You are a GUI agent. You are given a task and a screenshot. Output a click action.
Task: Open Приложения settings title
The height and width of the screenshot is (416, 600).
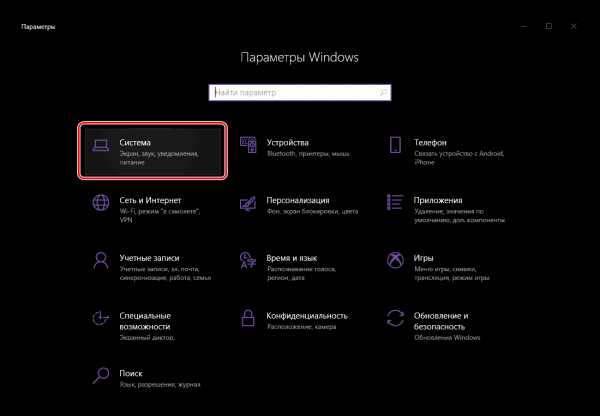click(x=438, y=200)
